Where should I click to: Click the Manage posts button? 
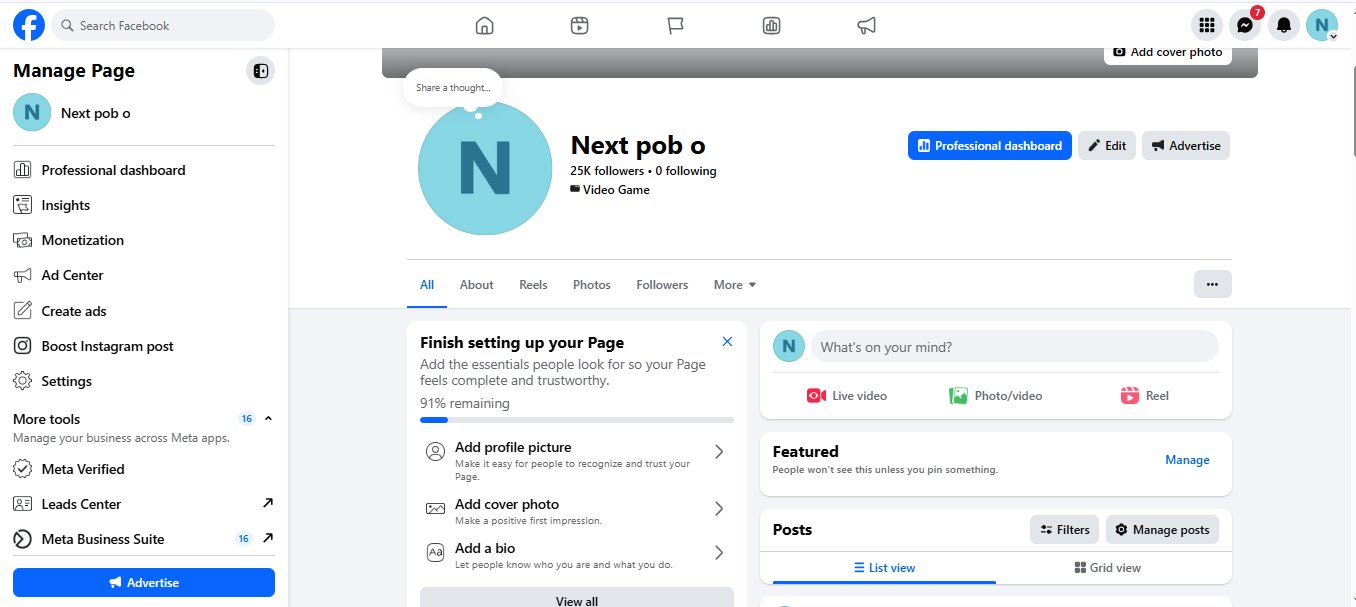tap(1162, 530)
